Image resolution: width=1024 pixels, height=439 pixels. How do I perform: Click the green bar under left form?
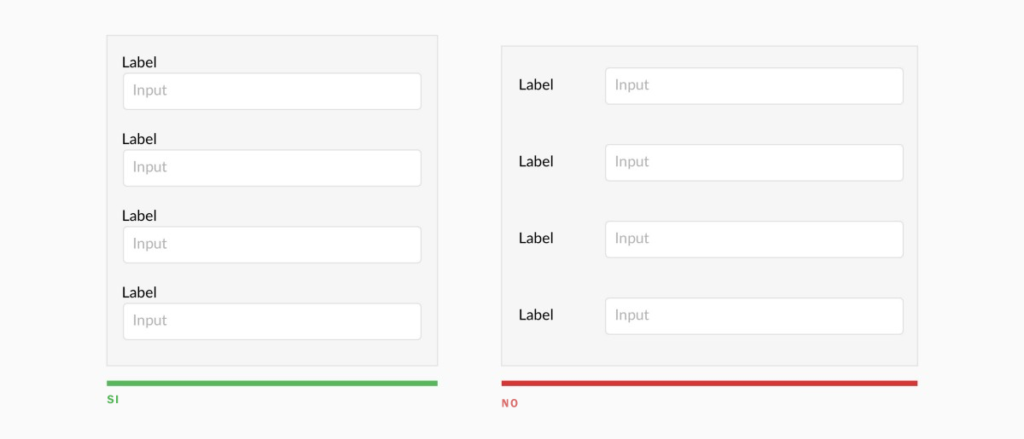[272, 383]
